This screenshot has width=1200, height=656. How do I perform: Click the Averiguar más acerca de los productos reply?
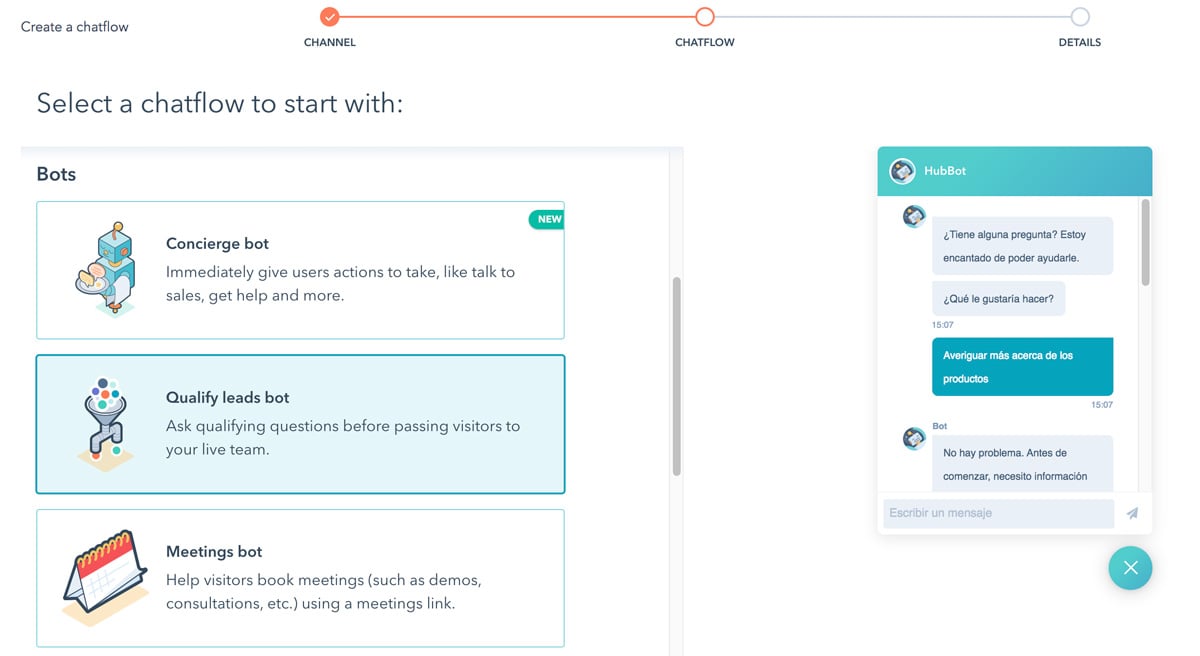[1022, 367]
